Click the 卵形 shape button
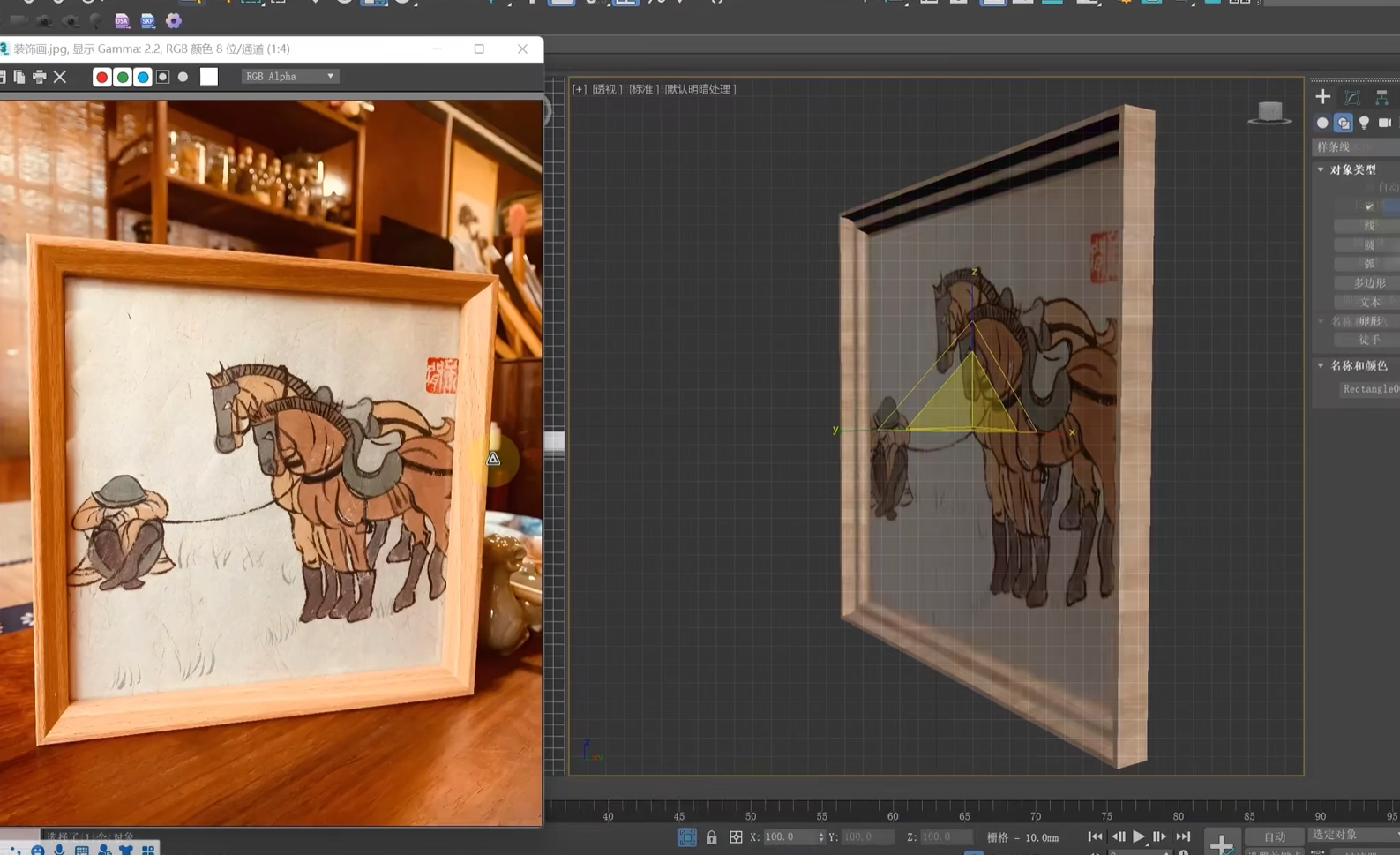 (x=1369, y=321)
